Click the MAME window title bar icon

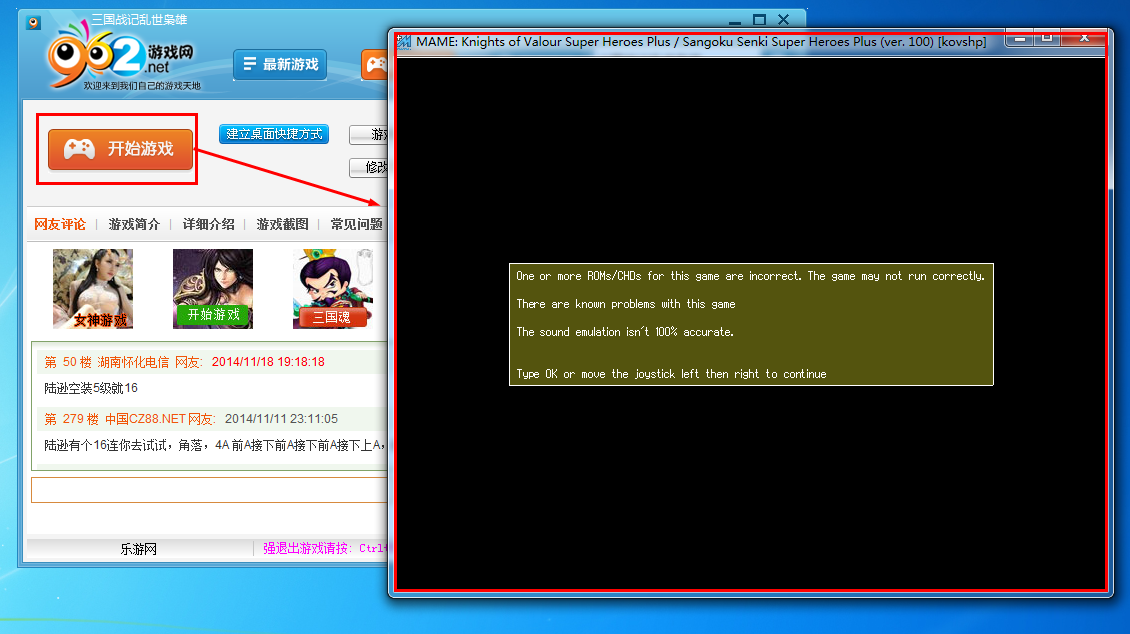[x=404, y=42]
